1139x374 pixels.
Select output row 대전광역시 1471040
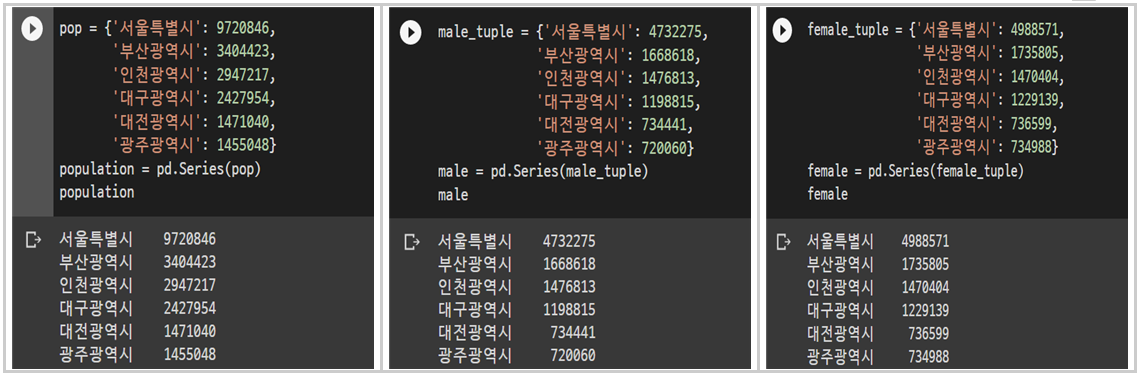point(138,332)
